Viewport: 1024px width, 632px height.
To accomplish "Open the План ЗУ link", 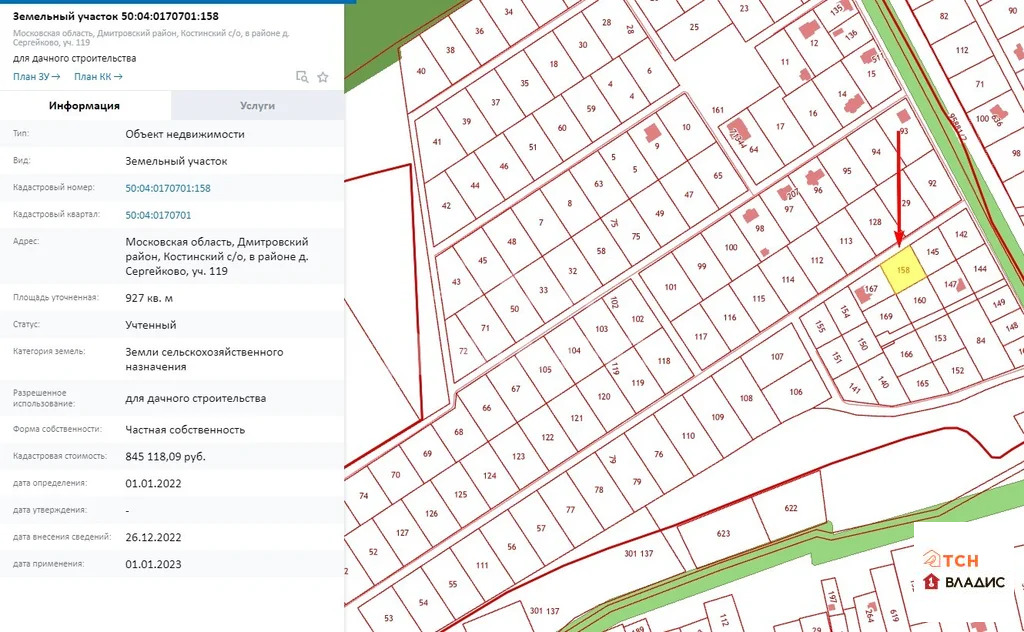I will click(36, 77).
